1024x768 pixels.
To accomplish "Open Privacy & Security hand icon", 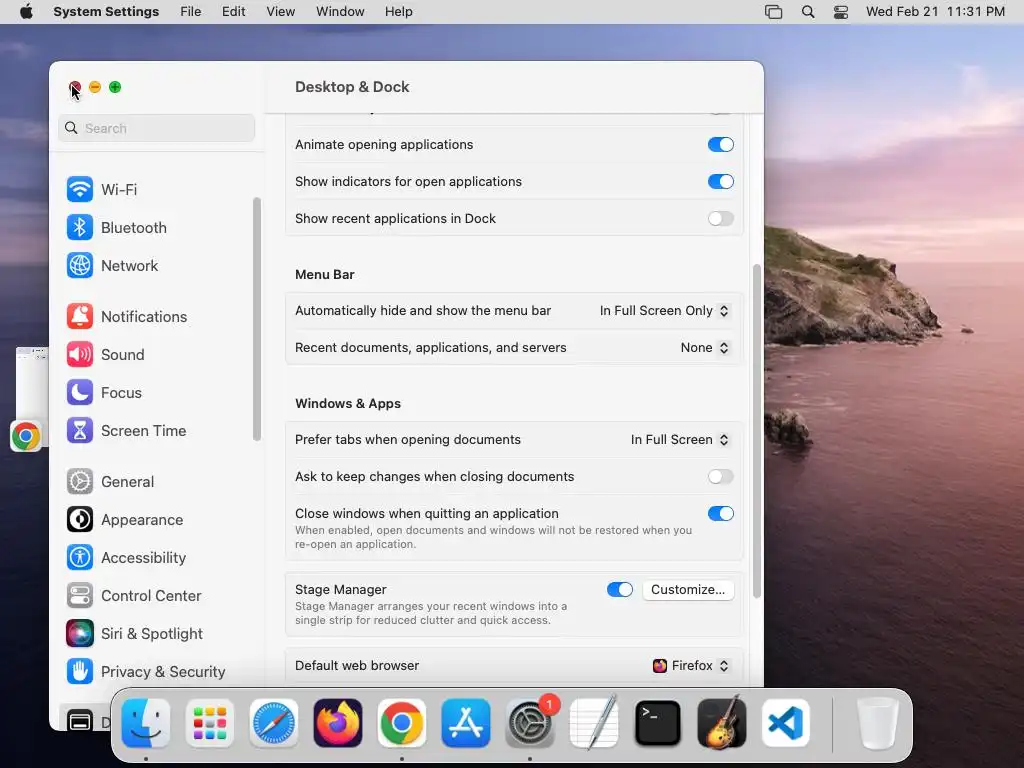I will pyautogui.click(x=80, y=671).
